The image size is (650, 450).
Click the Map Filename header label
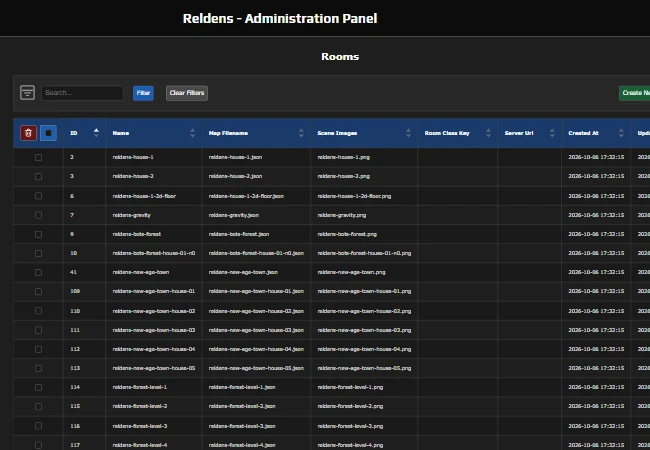pyautogui.click(x=228, y=133)
